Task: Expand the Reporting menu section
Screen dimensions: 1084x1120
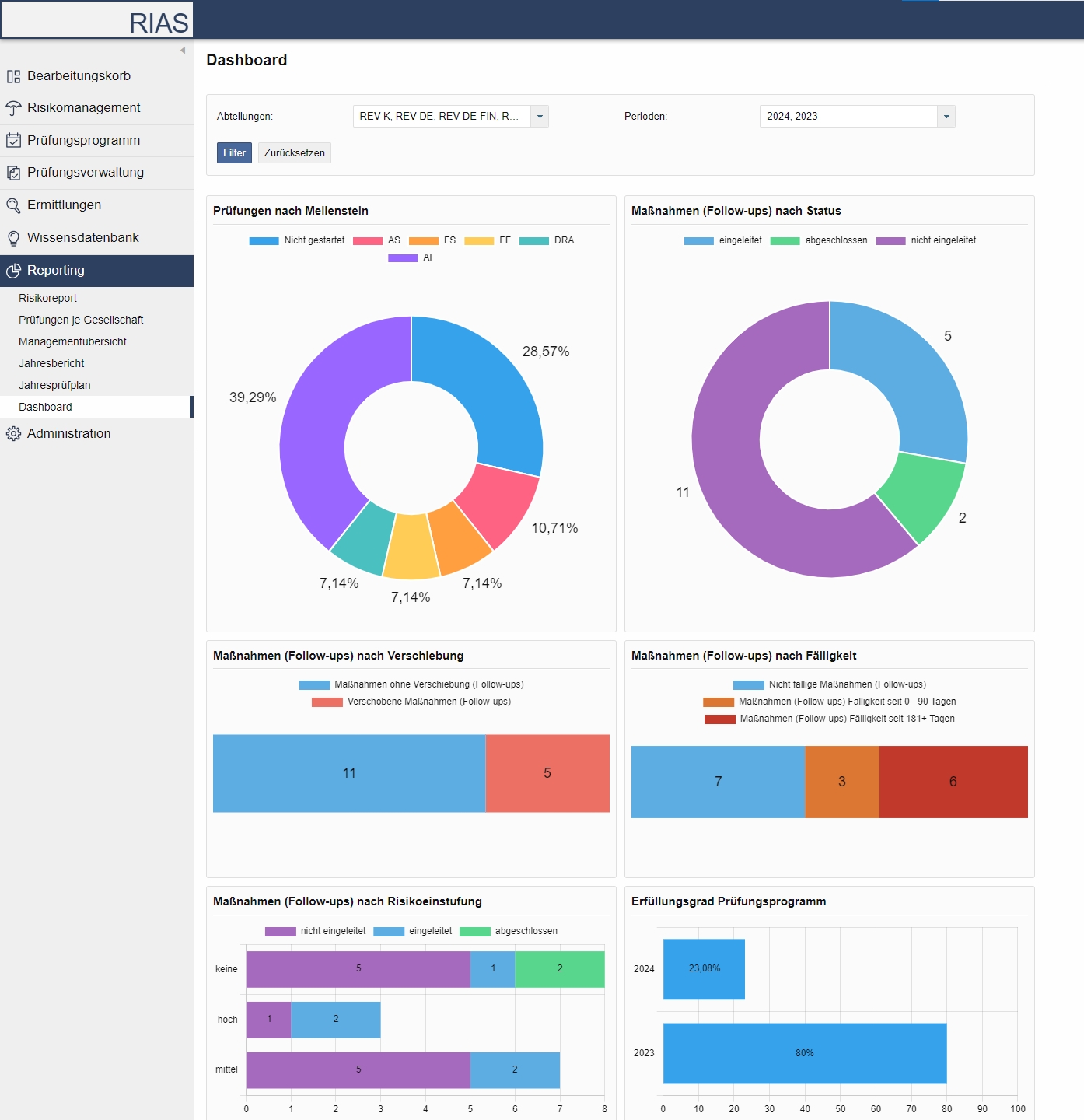Action: pos(96,271)
